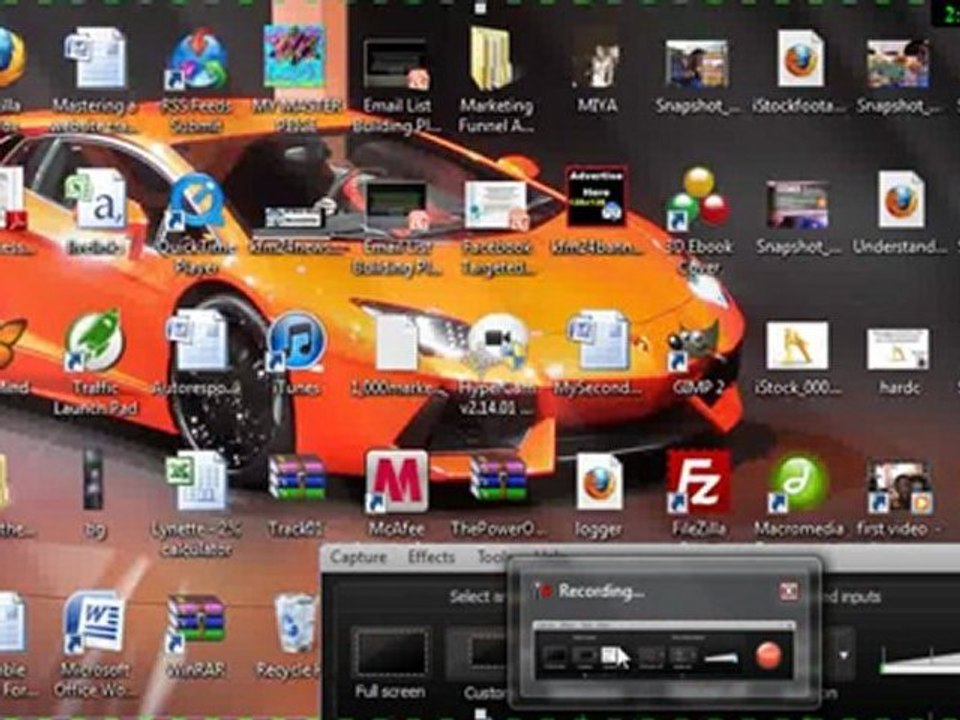Open the Mastering a website document icon
This screenshot has height=720, width=960.
point(95,58)
